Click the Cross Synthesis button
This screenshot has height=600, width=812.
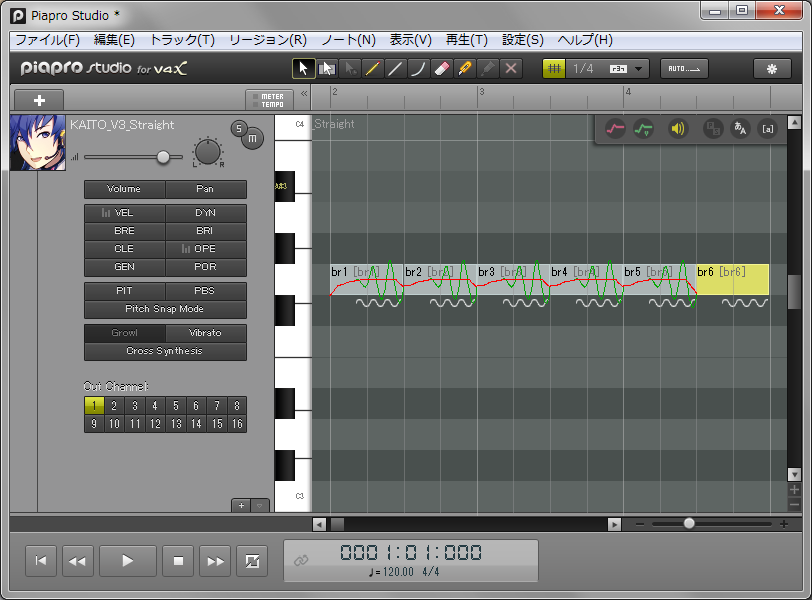(165, 351)
